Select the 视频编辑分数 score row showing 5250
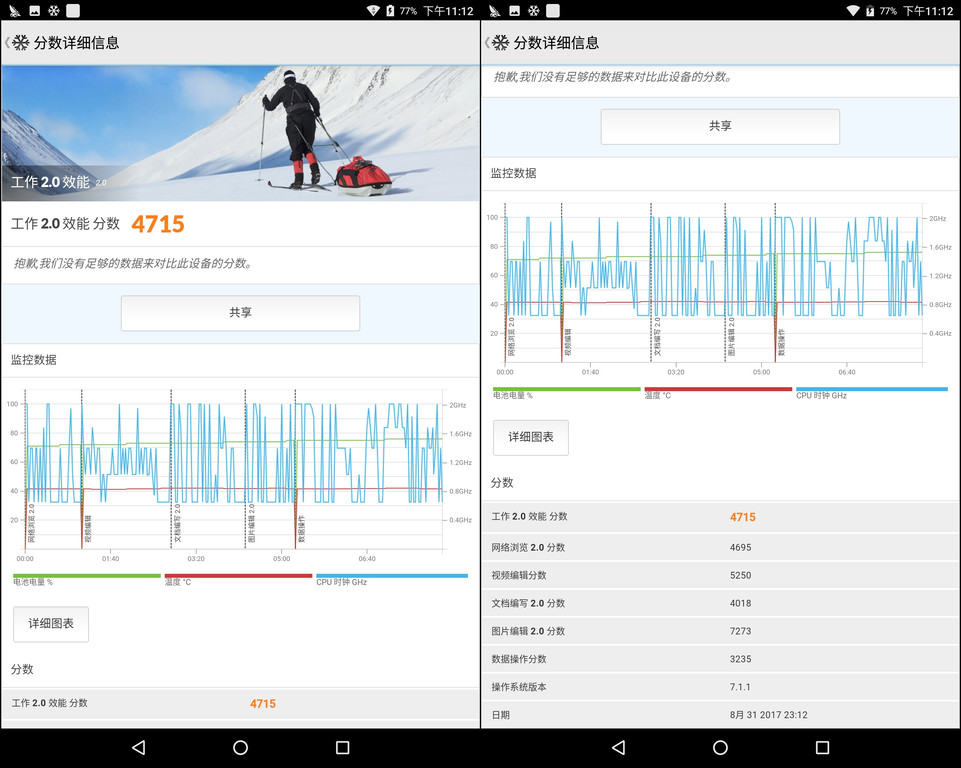Viewport: 961px width, 768px height. 720,575
